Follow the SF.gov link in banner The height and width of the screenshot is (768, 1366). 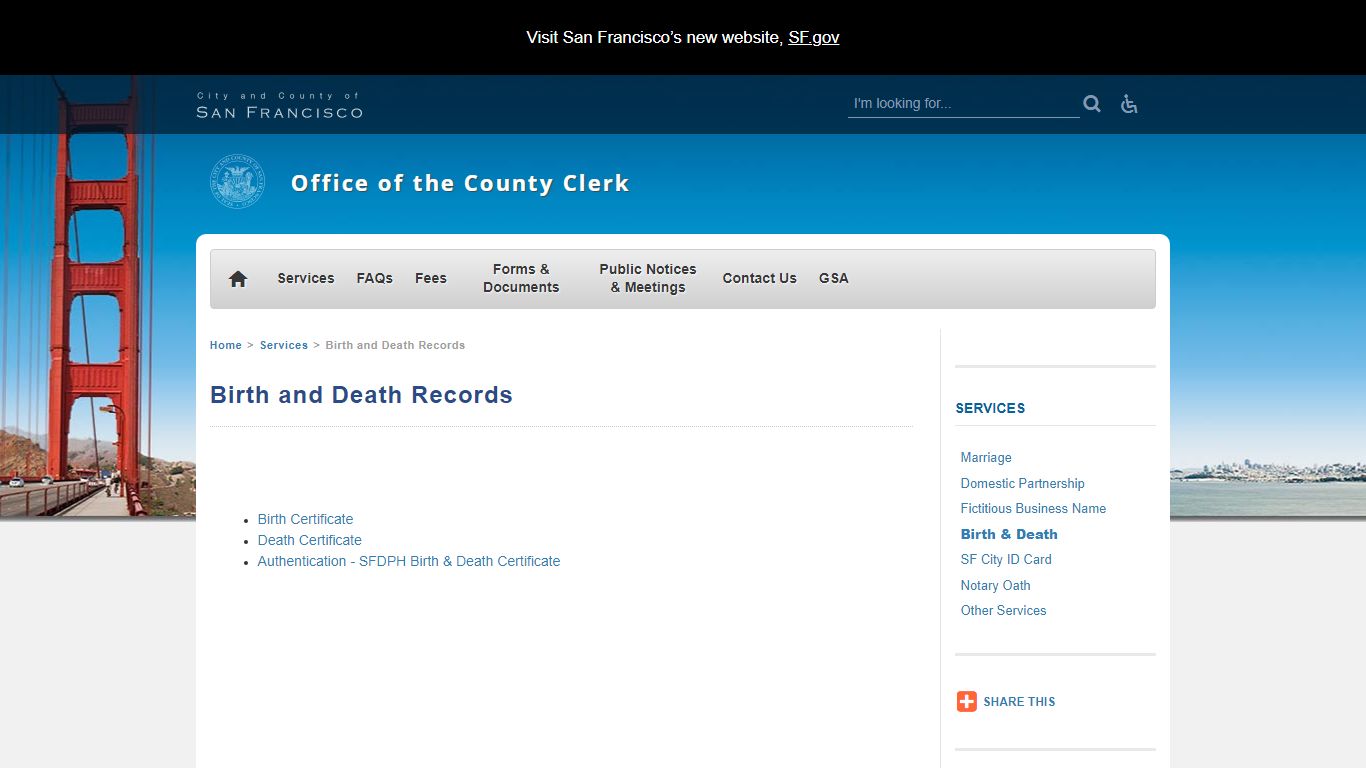click(814, 38)
